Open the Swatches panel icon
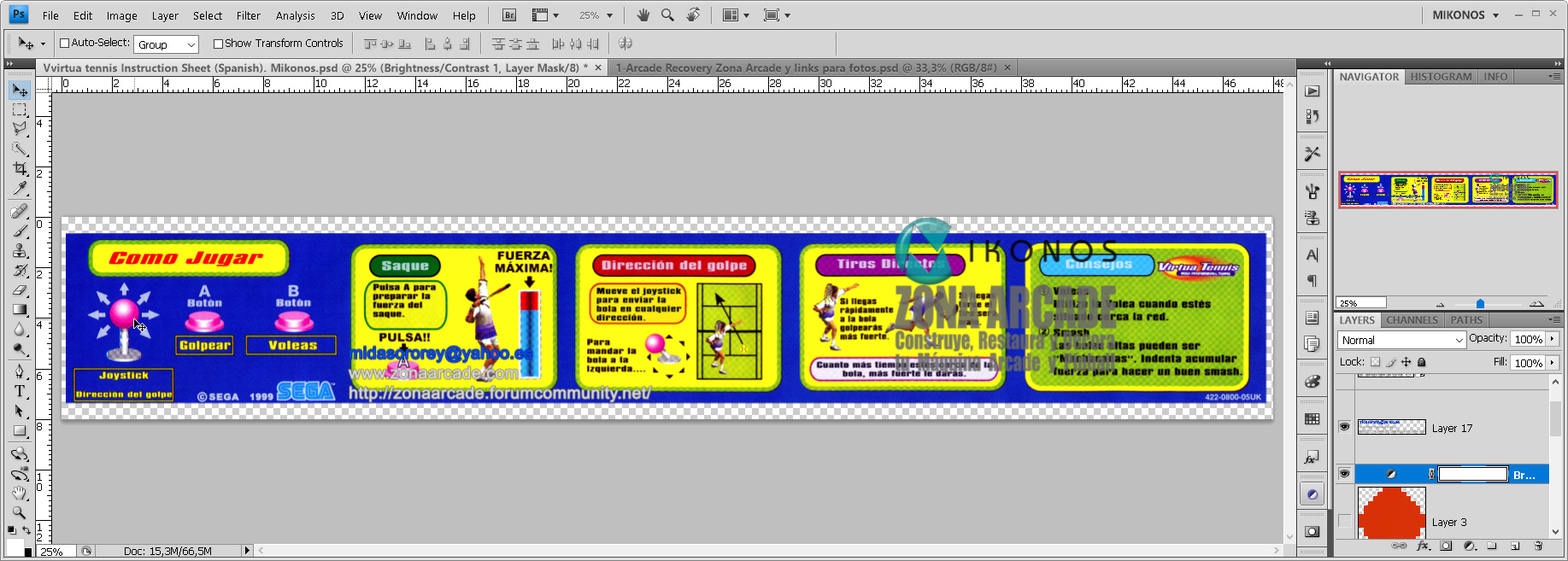This screenshot has width=1568, height=561. tap(1313, 419)
